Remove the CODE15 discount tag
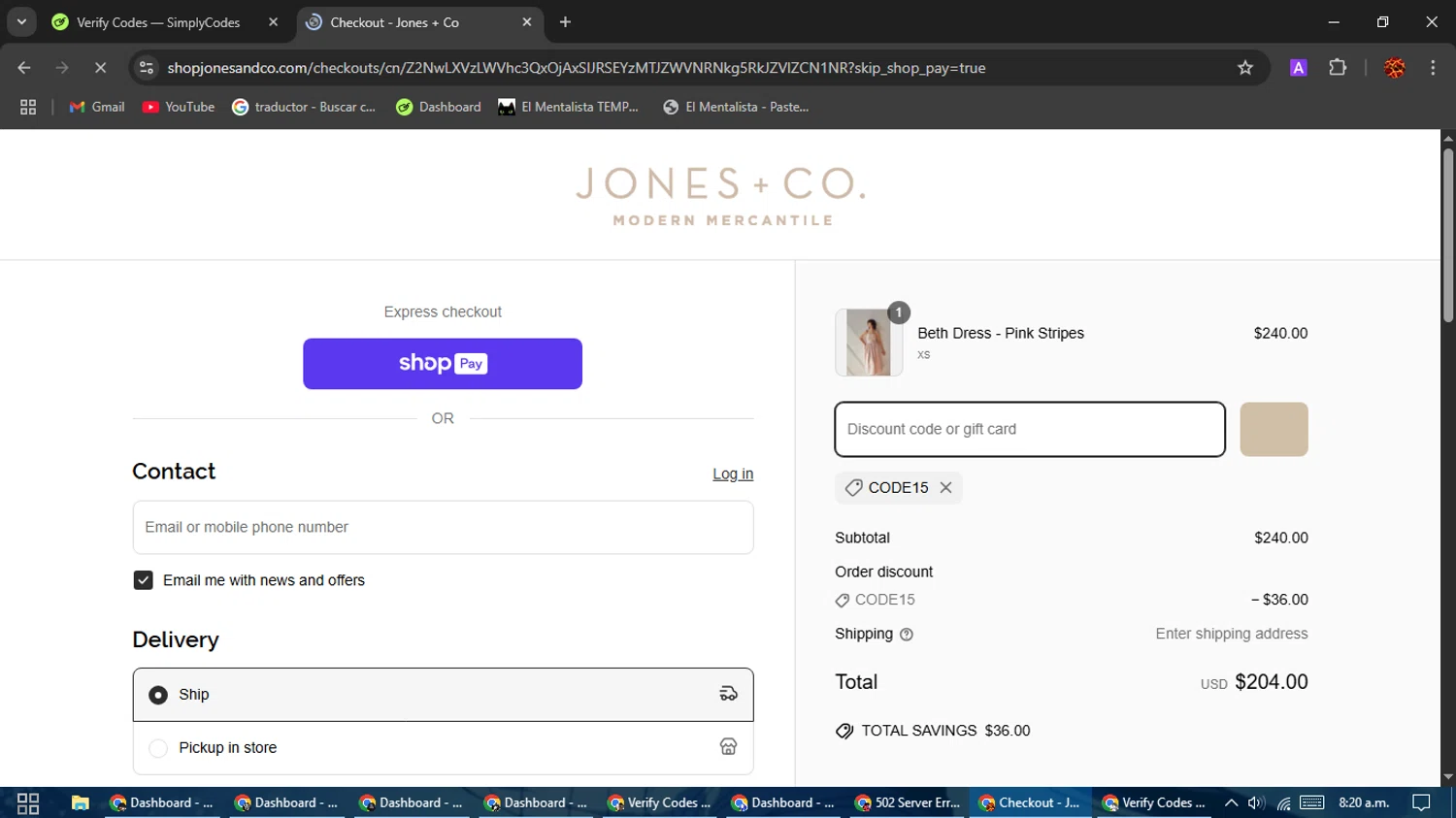Image resolution: width=1456 pixels, height=818 pixels. pyautogui.click(x=945, y=488)
